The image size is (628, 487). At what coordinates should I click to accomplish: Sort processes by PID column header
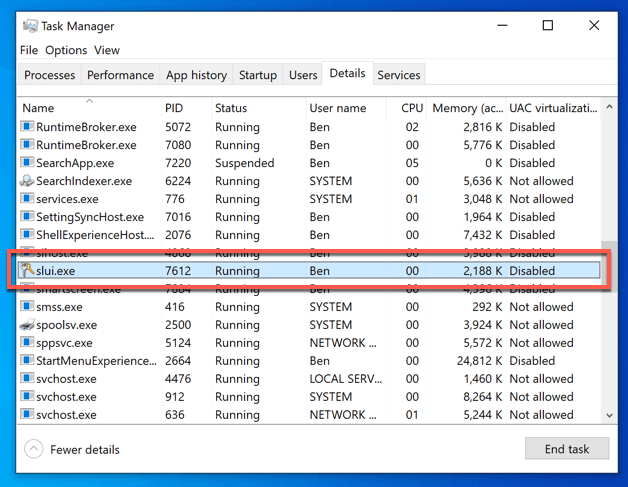pyautogui.click(x=174, y=108)
